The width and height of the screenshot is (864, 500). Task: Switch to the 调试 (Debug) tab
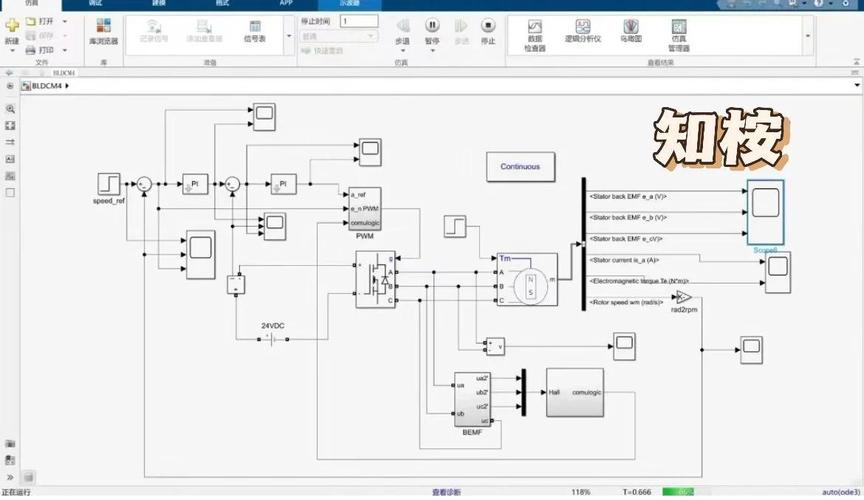(95, 4)
